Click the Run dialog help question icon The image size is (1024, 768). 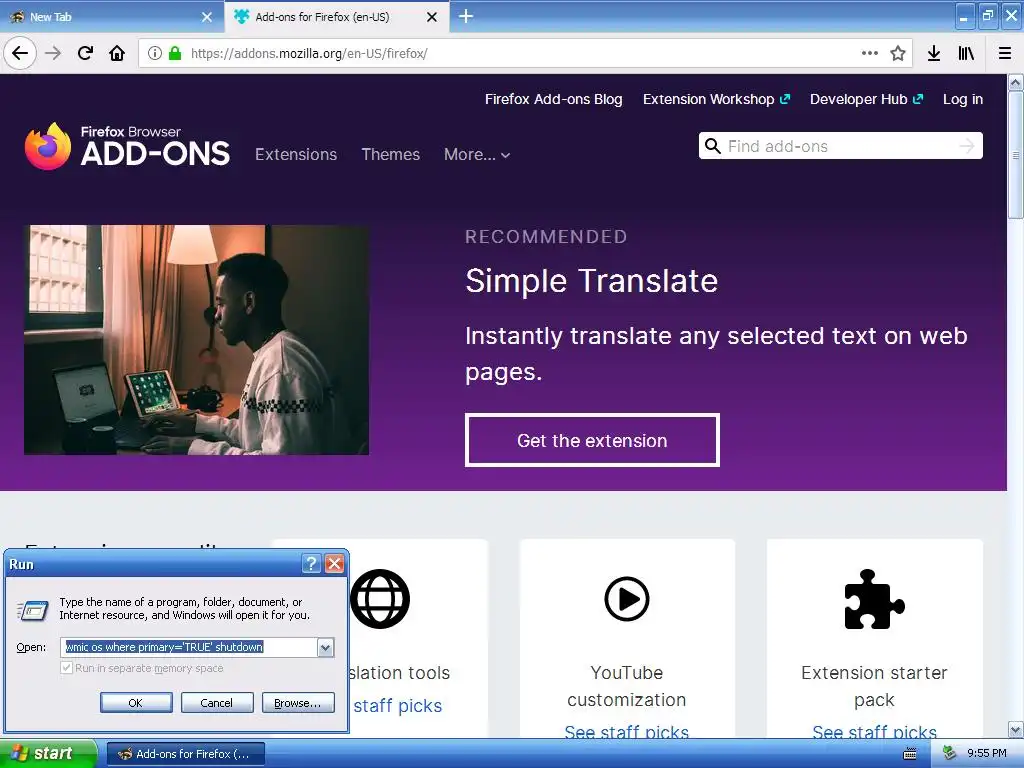pos(312,564)
